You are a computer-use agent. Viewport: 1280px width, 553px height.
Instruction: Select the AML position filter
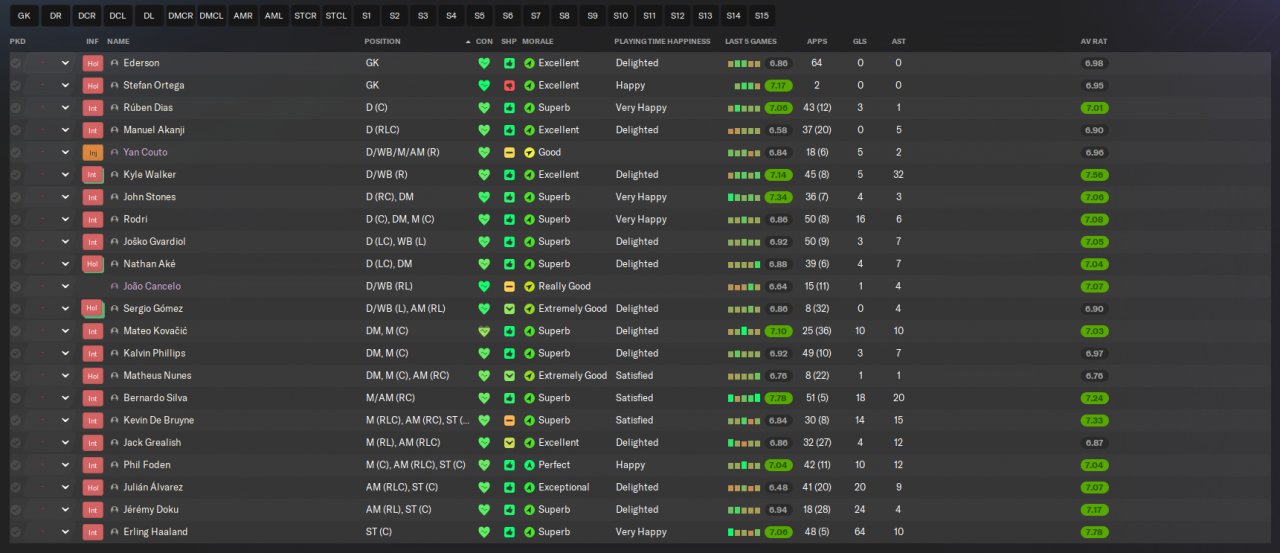click(274, 16)
